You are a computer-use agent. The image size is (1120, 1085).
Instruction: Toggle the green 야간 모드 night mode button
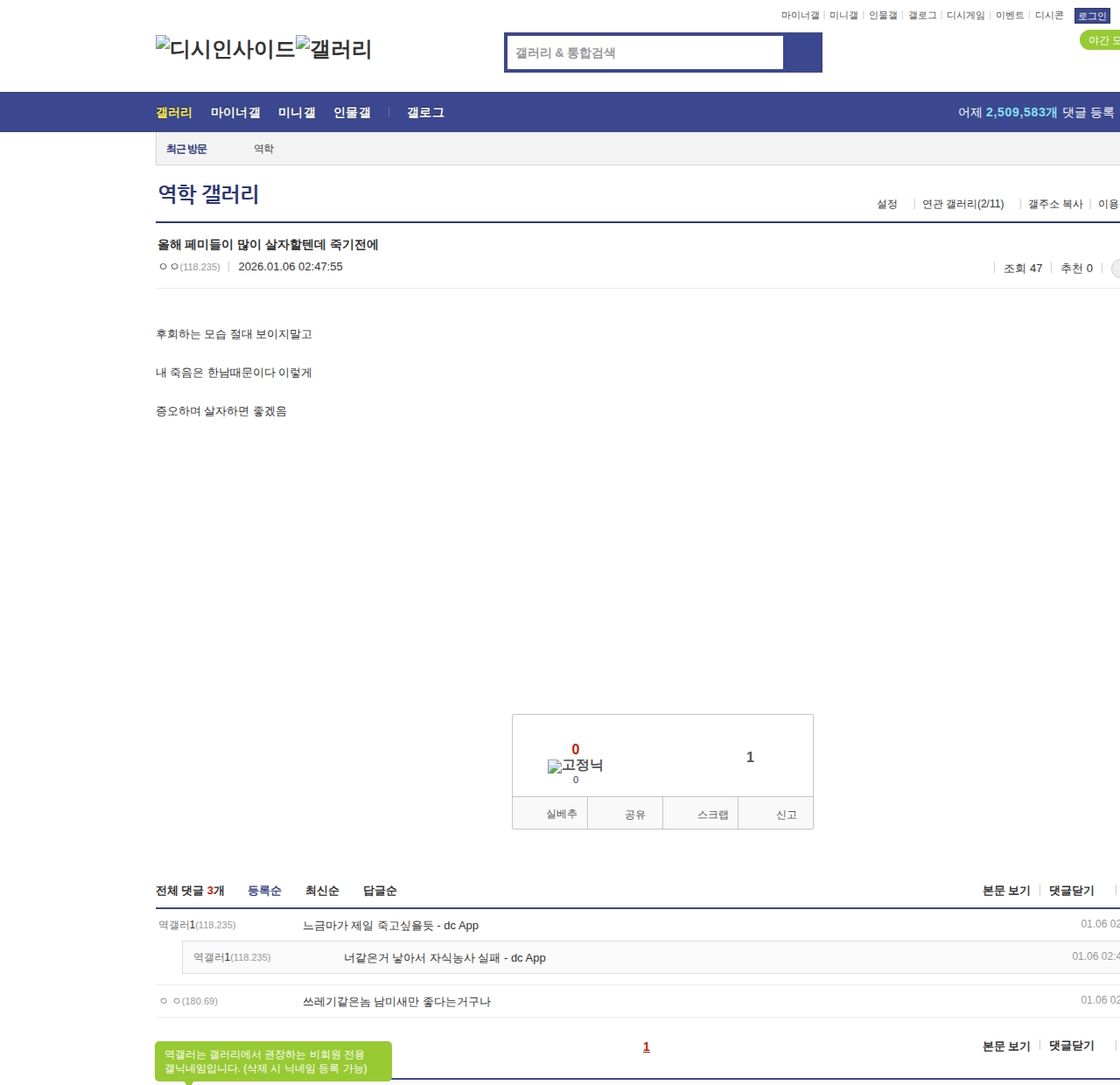click(x=1101, y=40)
